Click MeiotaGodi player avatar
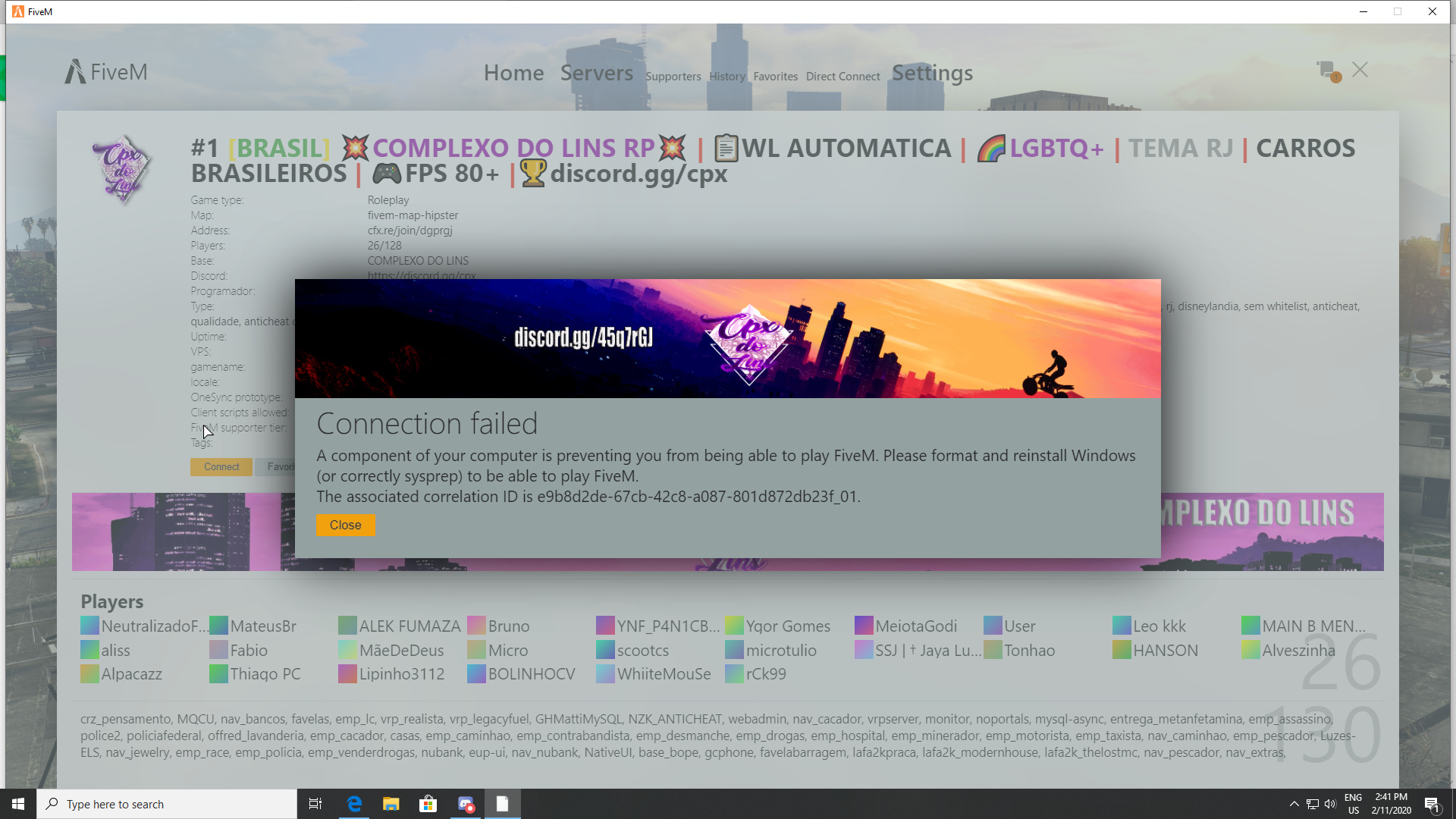 click(864, 626)
